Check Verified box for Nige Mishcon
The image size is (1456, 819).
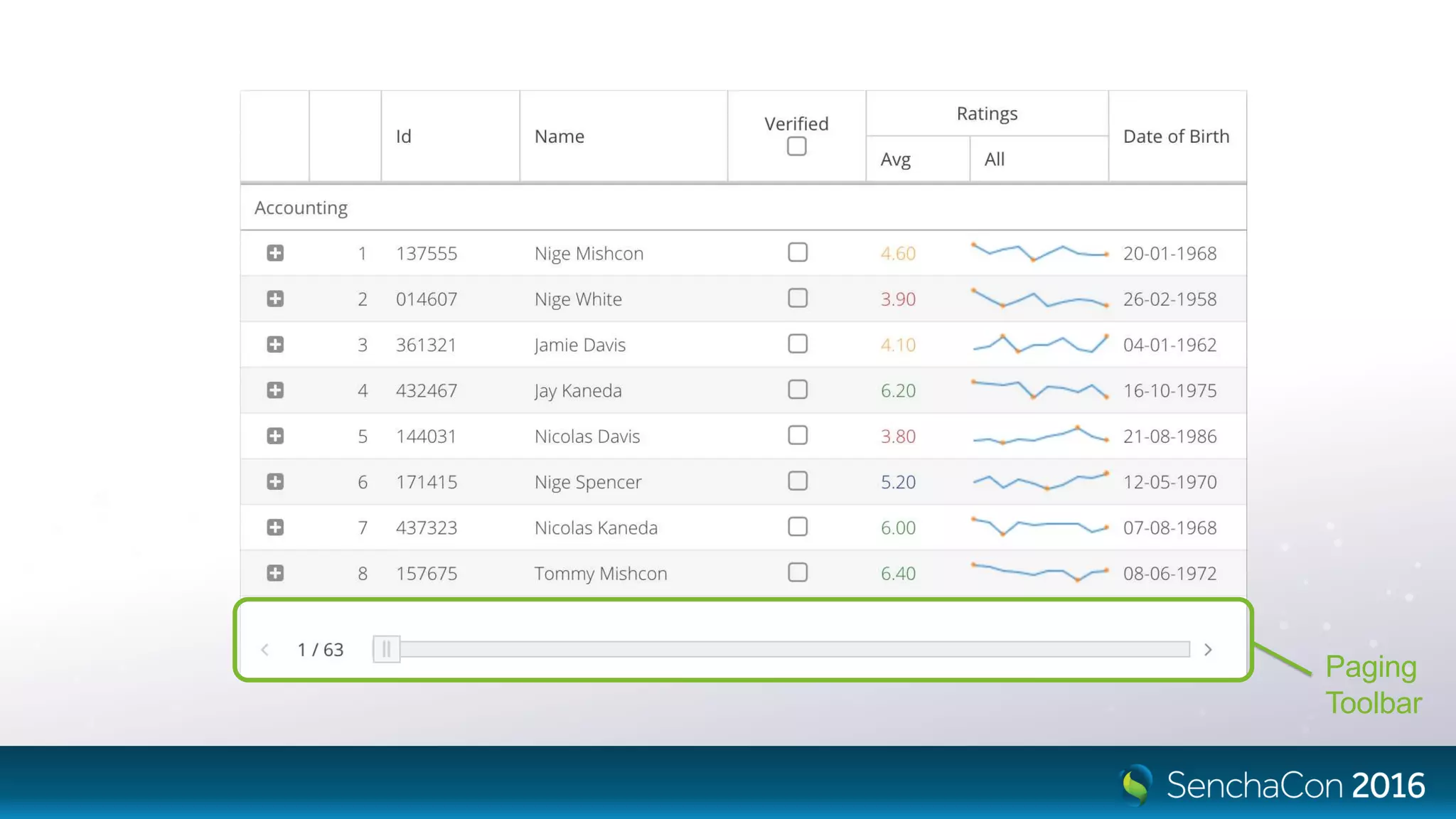(x=798, y=252)
